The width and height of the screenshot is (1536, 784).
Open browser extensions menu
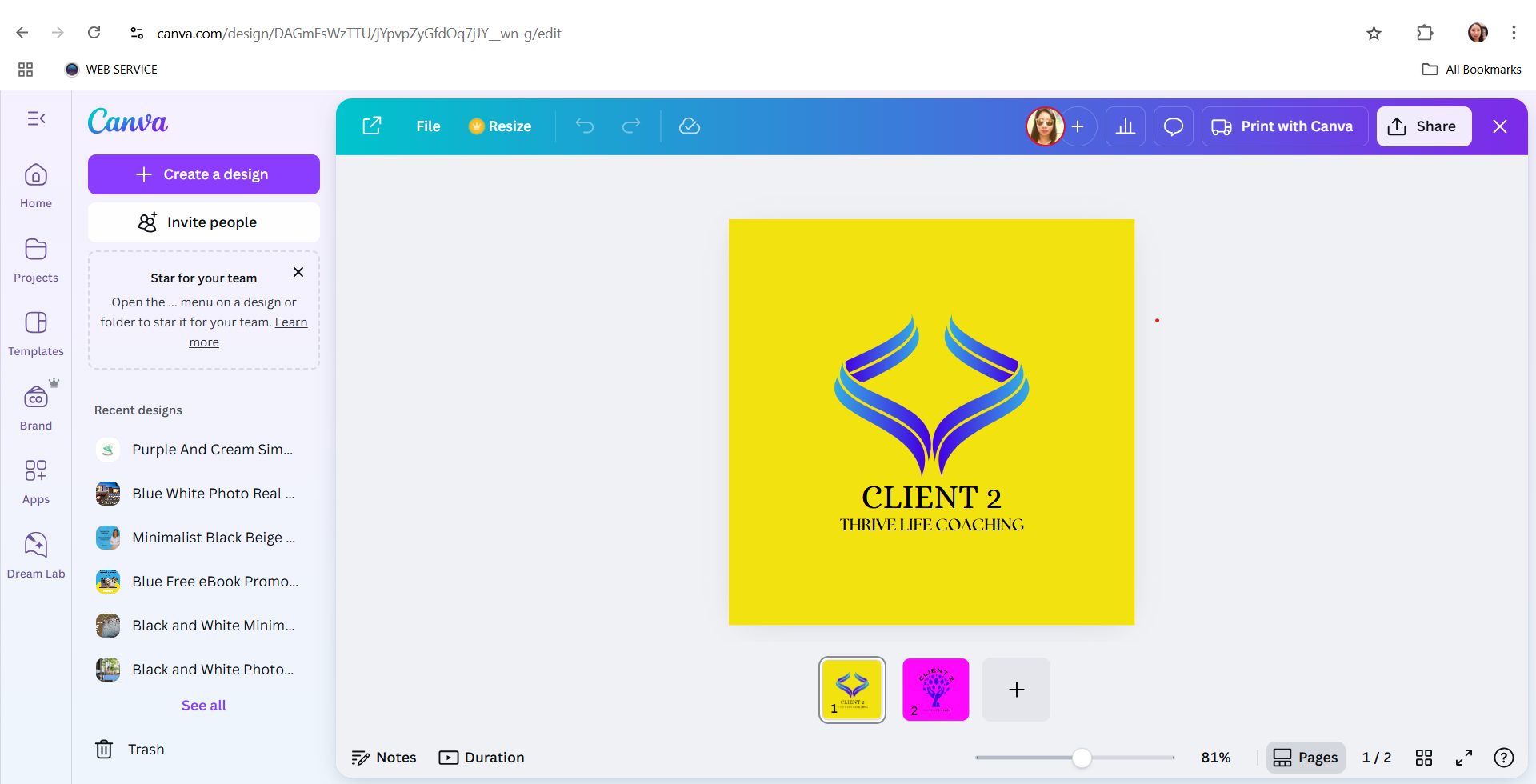pos(1425,33)
